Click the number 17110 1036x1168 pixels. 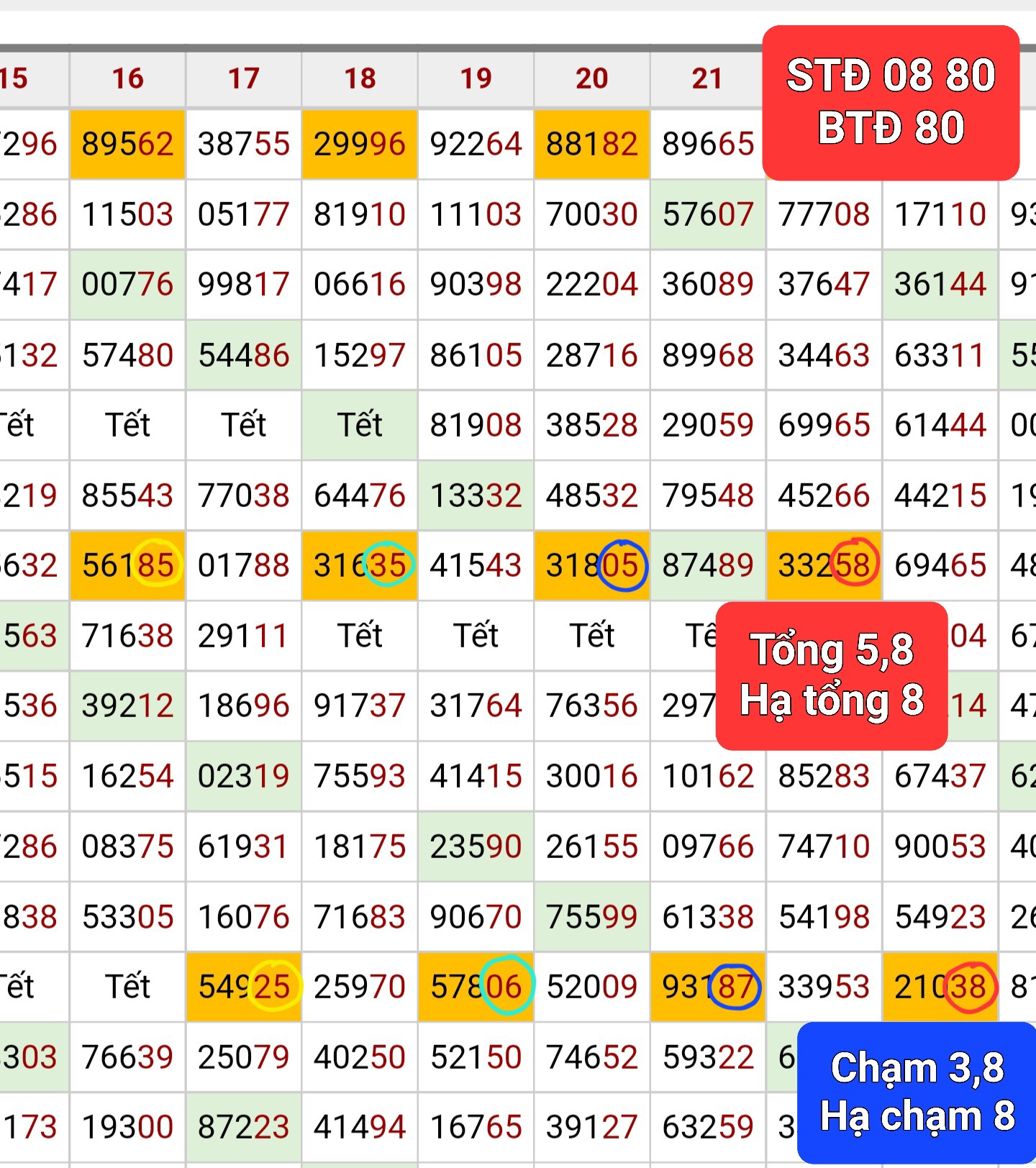[x=940, y=214]
